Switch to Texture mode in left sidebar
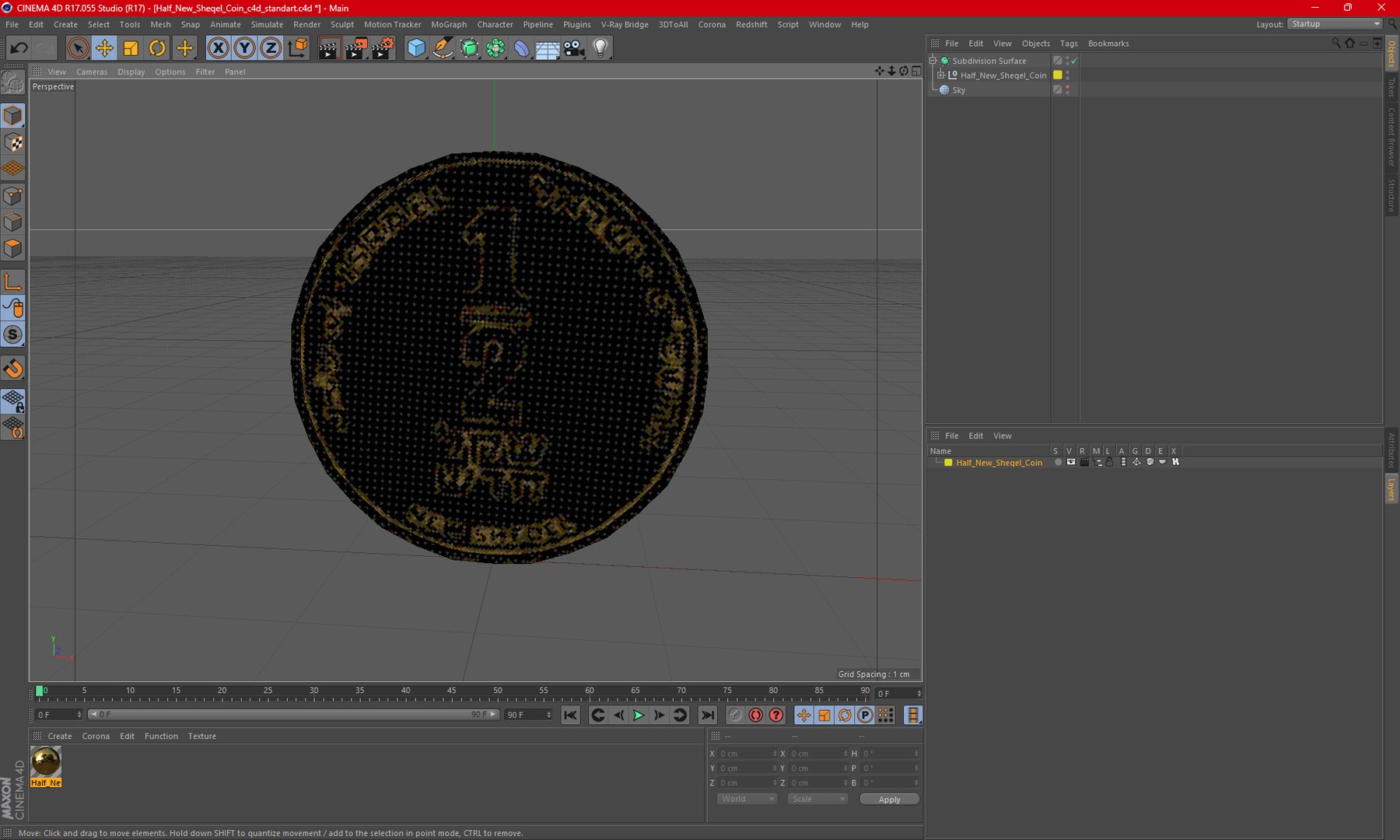The height and width of the screenshot is (840, 1400). (13, 142)
